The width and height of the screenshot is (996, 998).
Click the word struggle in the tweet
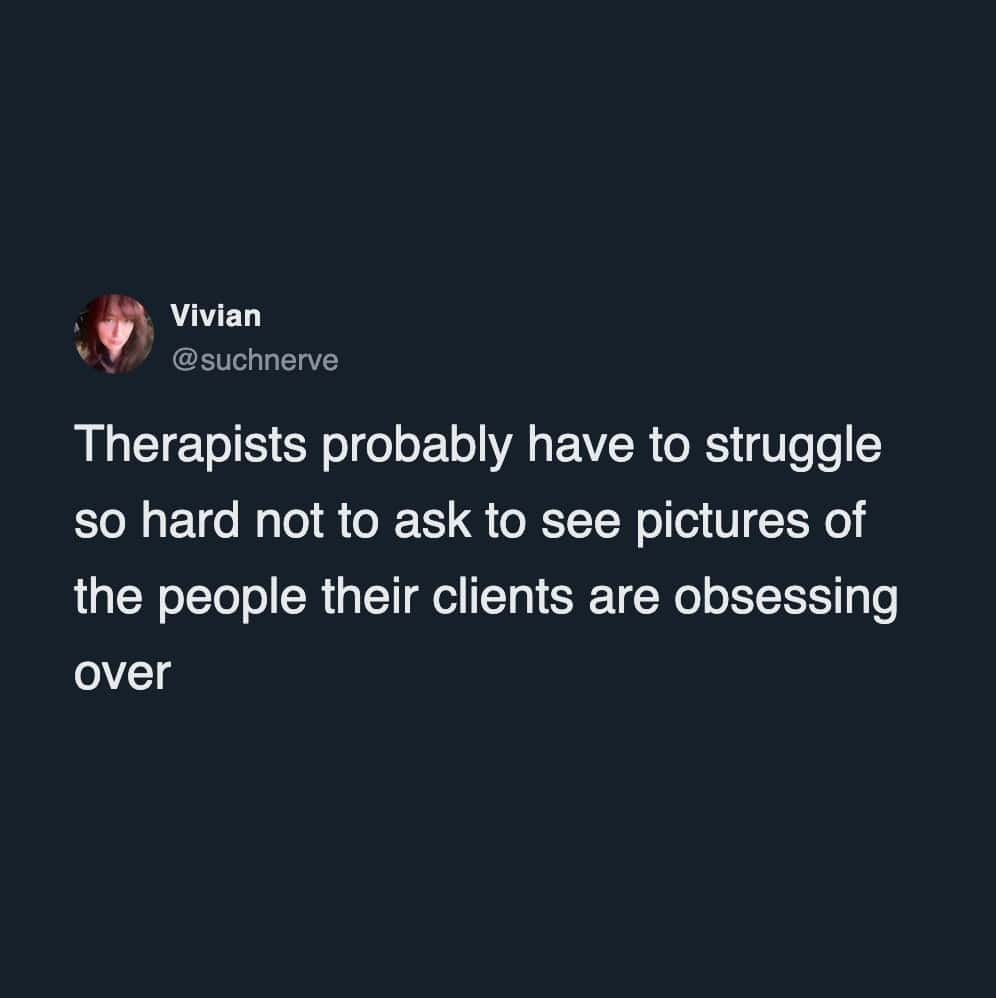coord(793,446)
